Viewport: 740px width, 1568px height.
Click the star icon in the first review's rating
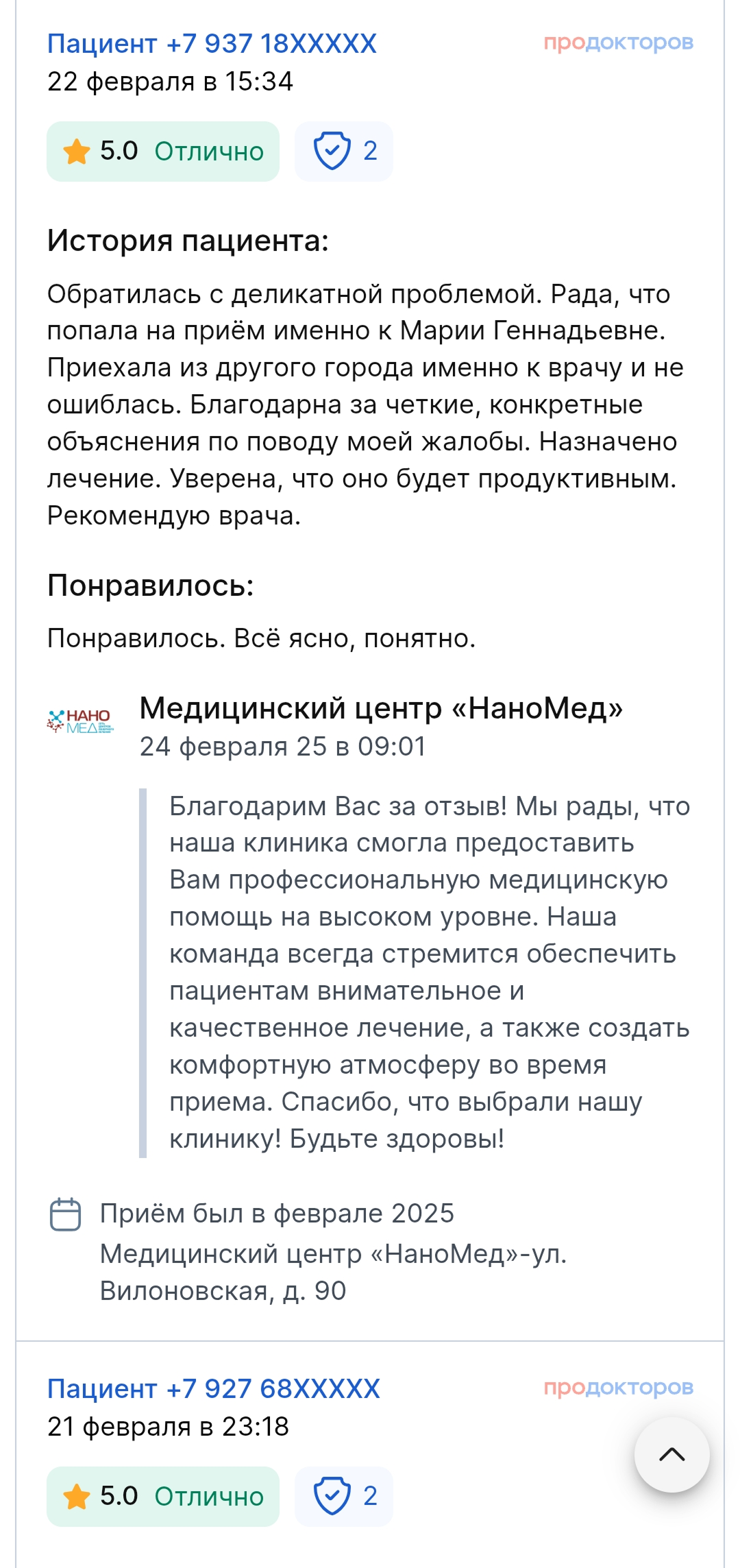click(76, 152)
